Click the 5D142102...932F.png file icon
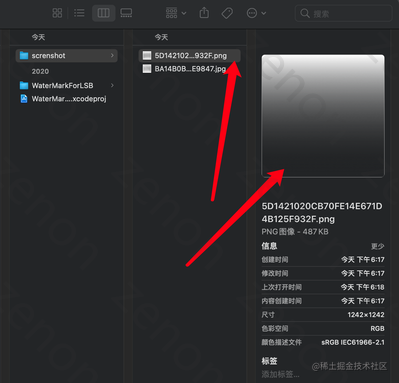 point(147,55)
